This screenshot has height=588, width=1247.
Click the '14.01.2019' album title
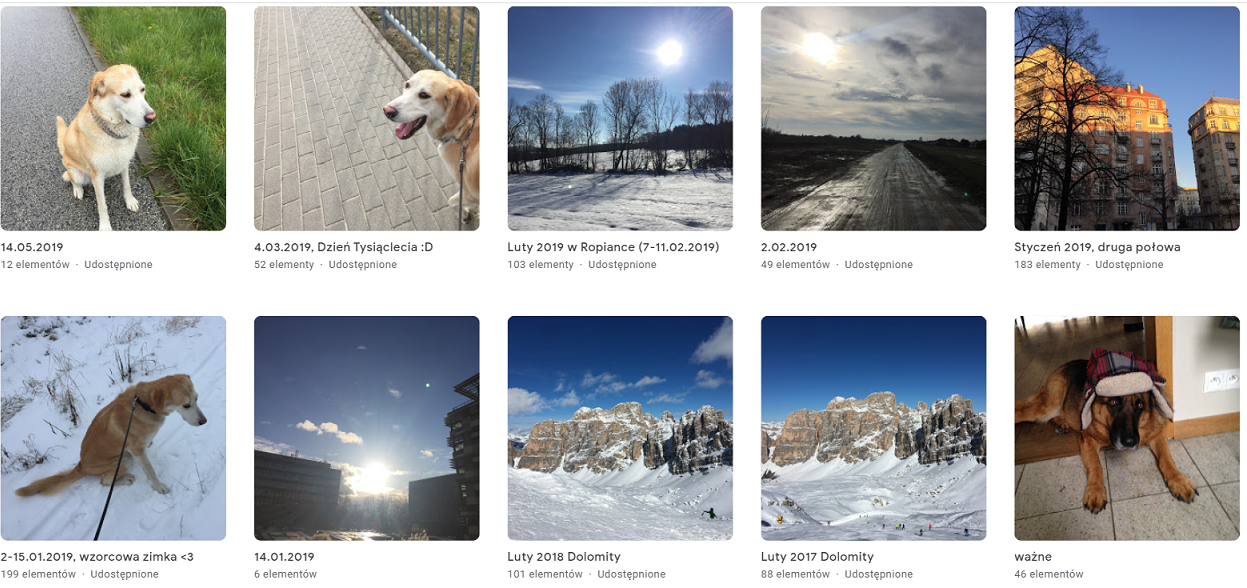tap(284, 557)
